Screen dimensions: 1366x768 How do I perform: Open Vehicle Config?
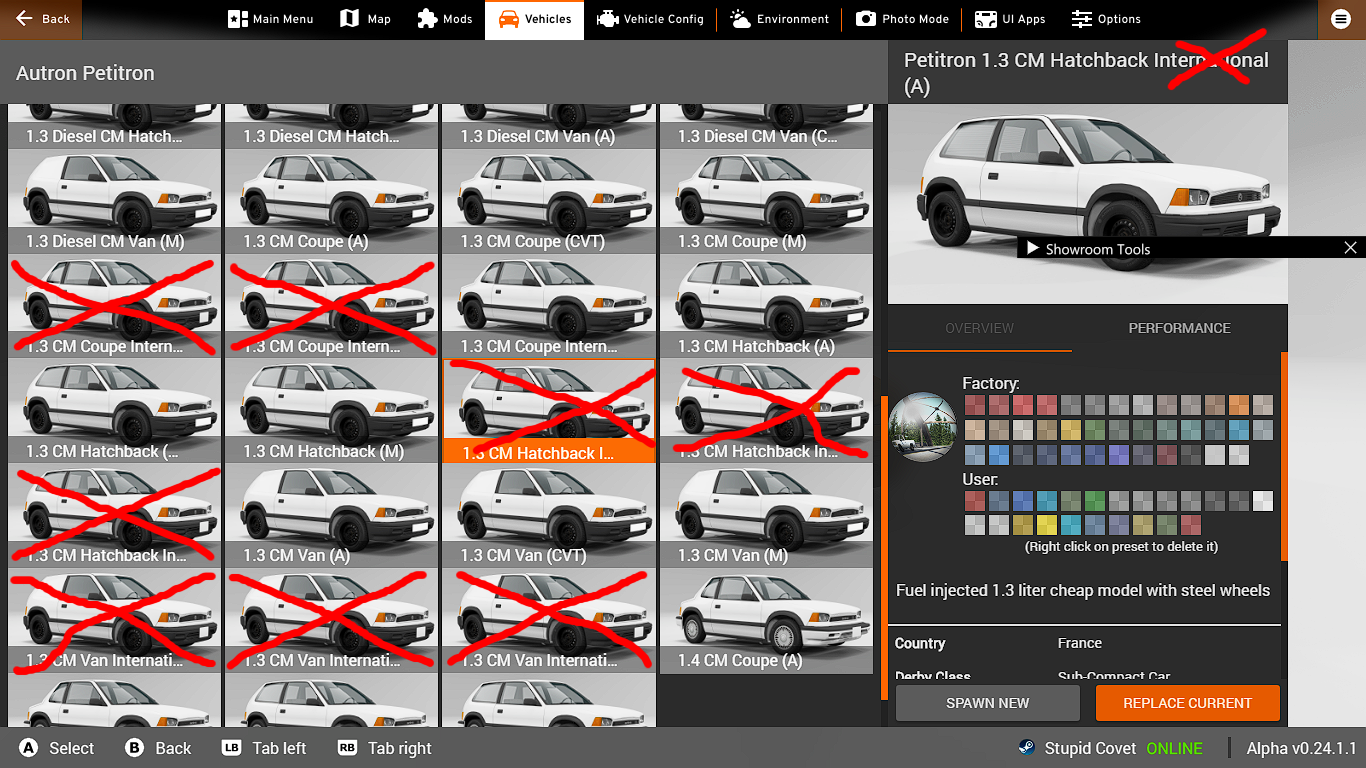650,19
